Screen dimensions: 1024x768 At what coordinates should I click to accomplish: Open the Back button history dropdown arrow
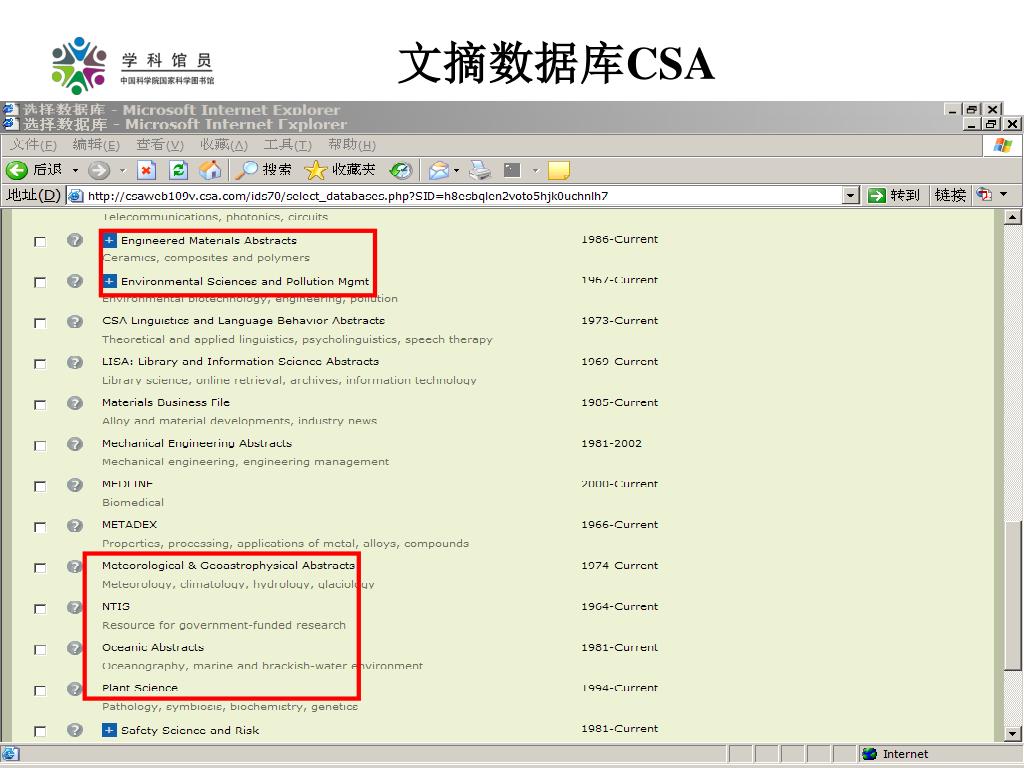coord(75,170)
